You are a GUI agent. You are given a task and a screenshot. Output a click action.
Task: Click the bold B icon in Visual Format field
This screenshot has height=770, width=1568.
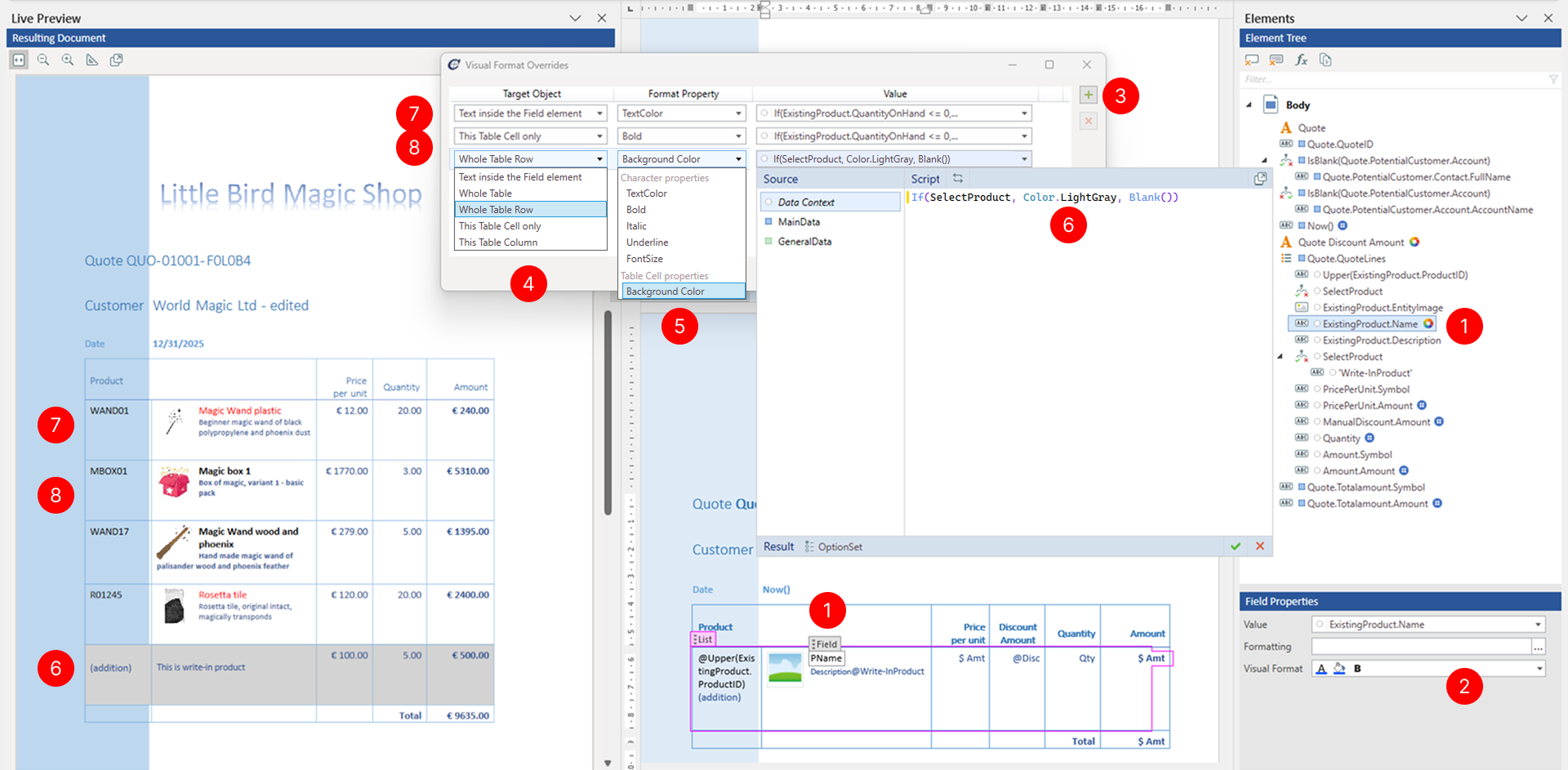1357,668
